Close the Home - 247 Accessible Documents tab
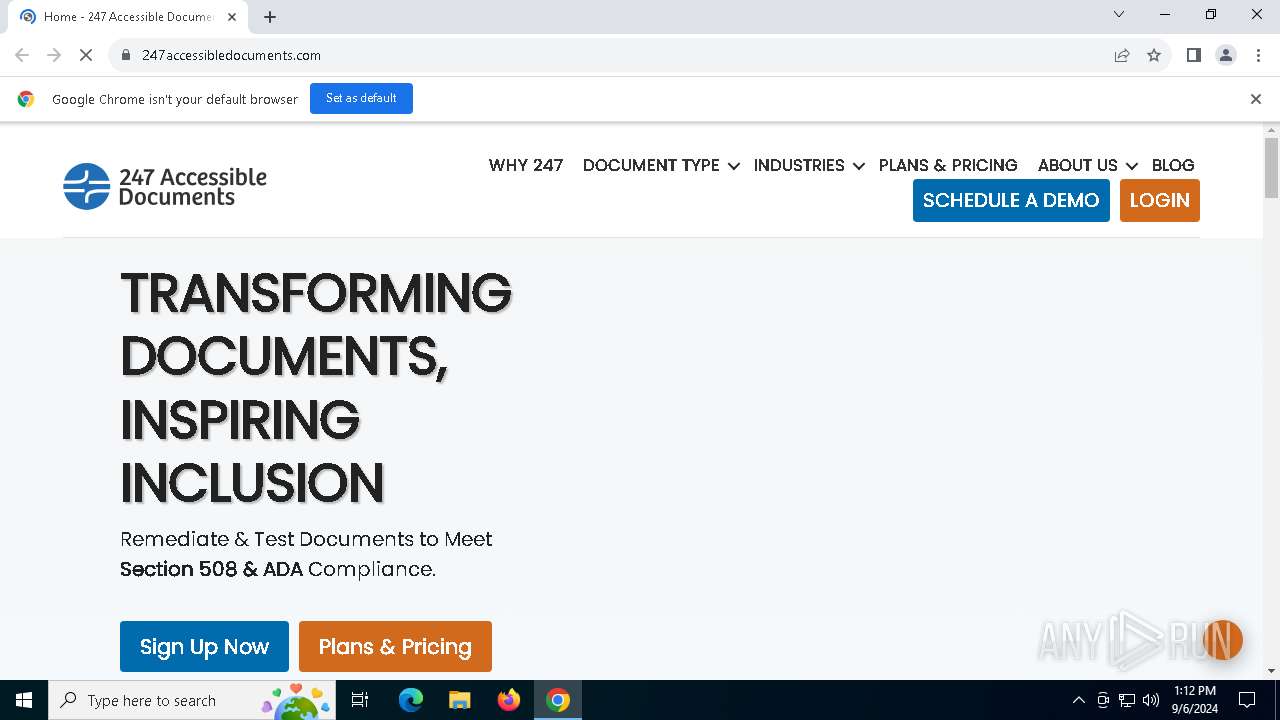The width and height of the screenshot is (1280, 720). 232,17
